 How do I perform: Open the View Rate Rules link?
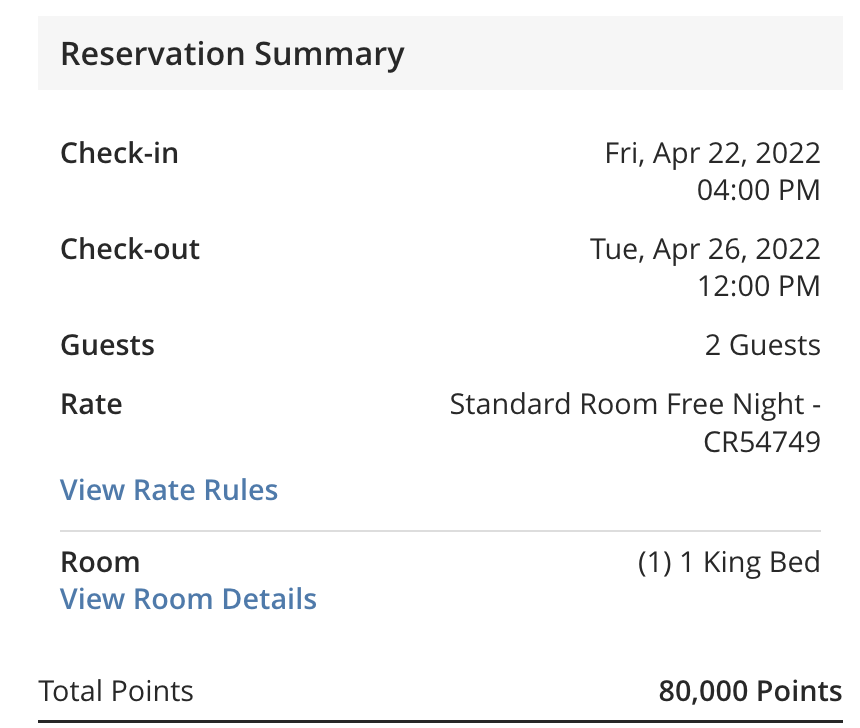click(169, 490)
